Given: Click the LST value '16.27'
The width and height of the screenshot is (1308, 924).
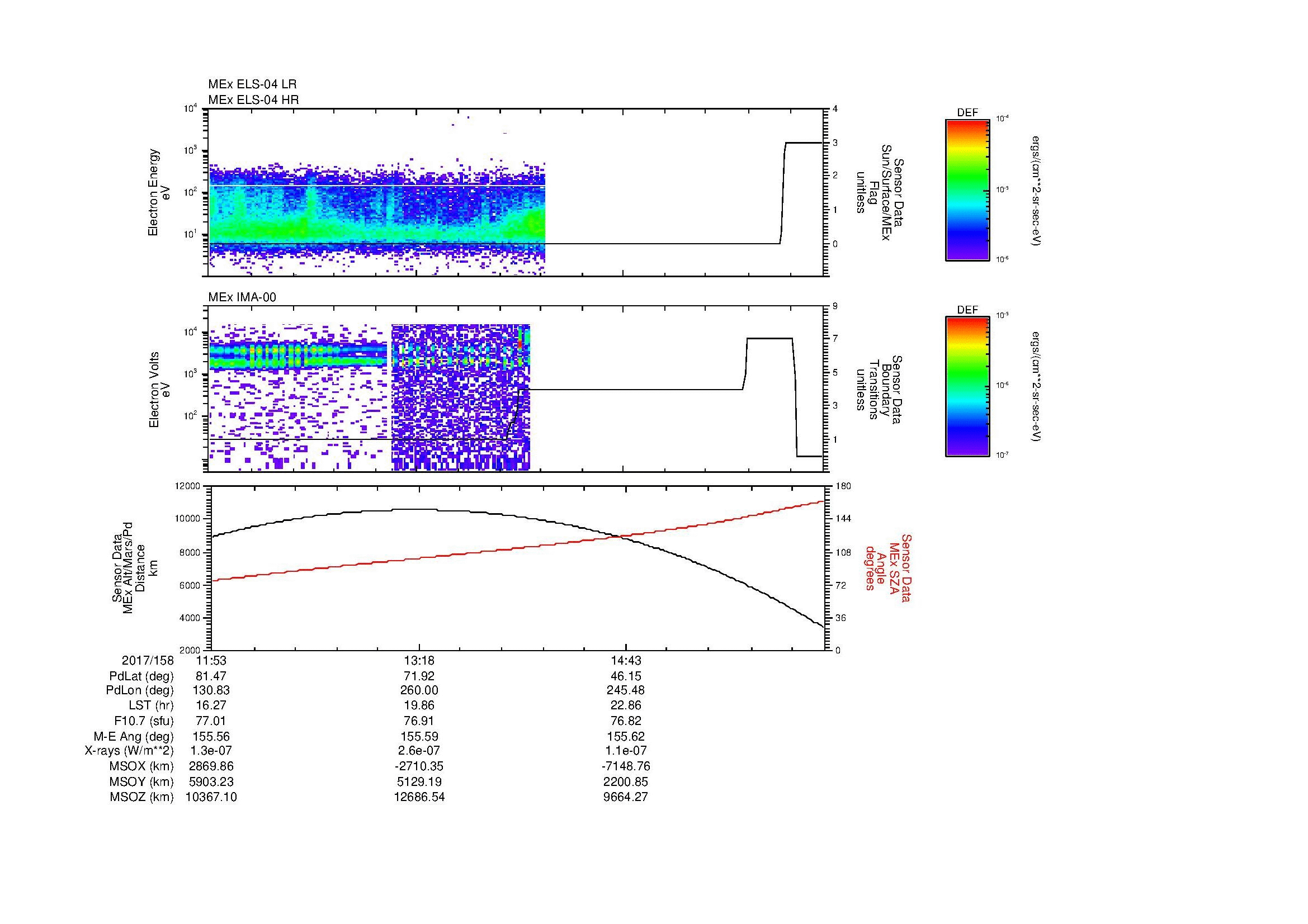Looking at the screenshot, I should (211, 706).
